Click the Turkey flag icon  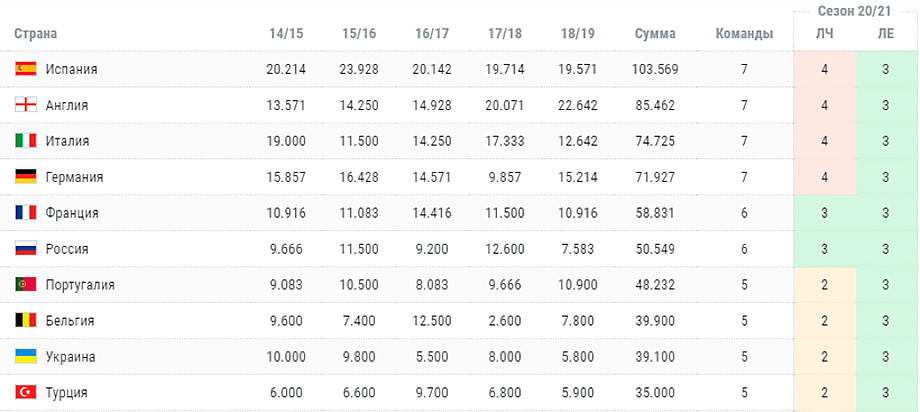pyautogui.click(x=26, y=392)
